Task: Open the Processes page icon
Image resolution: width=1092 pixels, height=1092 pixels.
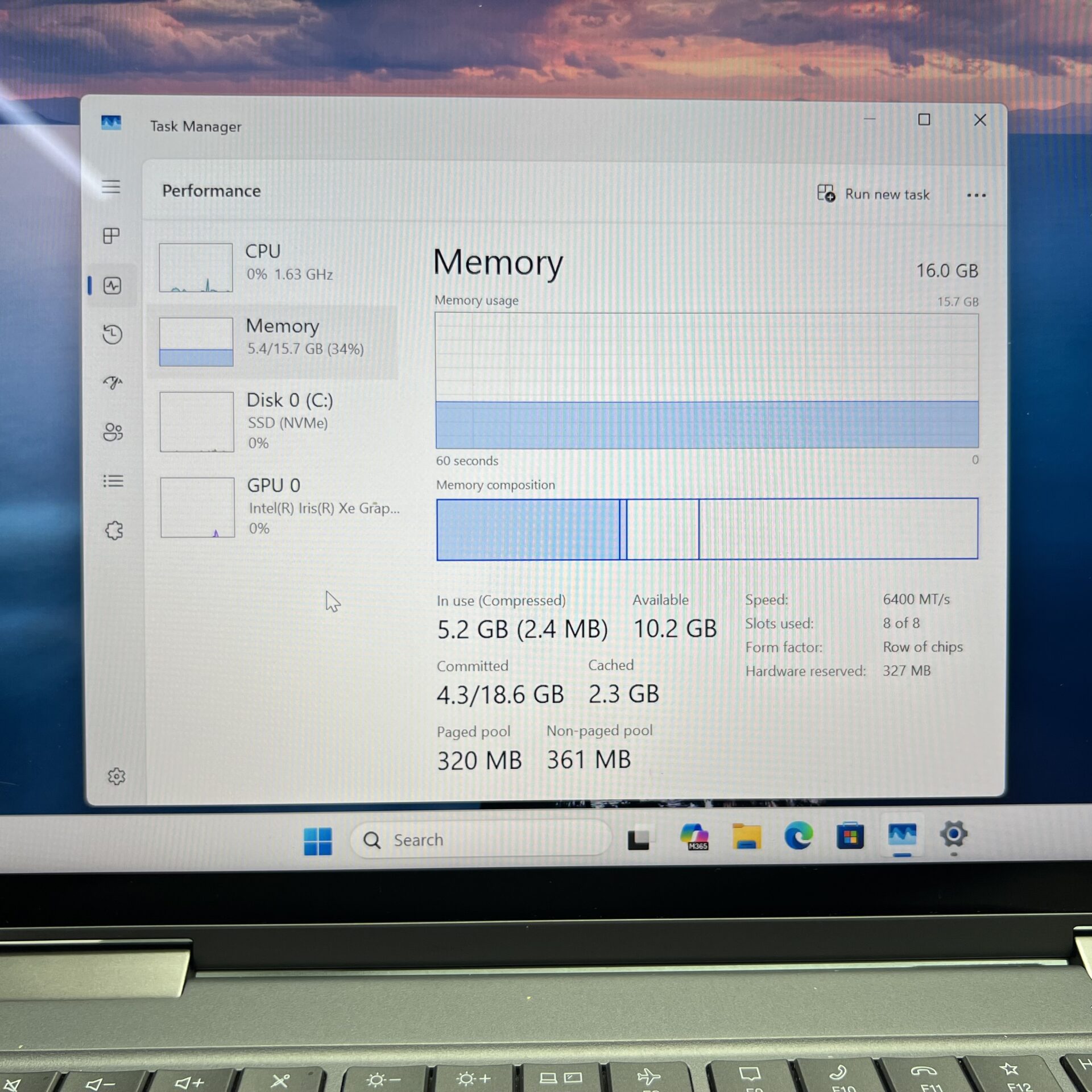Action: tap(111, 235)
